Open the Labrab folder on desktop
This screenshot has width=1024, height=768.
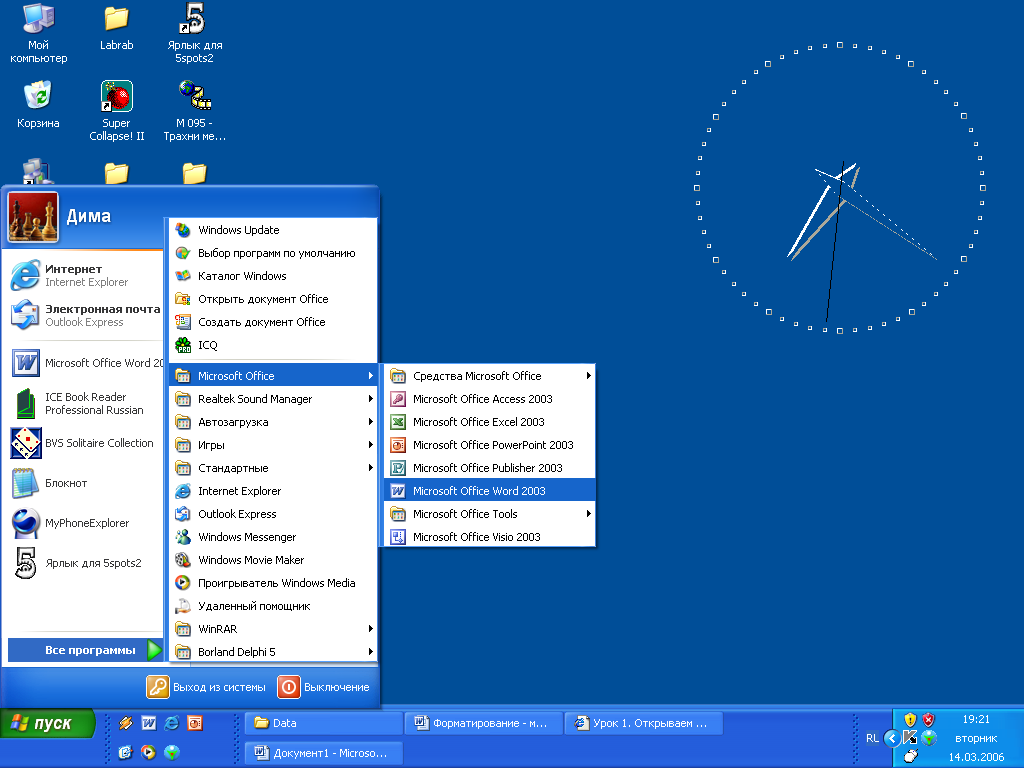pyautogui.click(x=116, y=29)
